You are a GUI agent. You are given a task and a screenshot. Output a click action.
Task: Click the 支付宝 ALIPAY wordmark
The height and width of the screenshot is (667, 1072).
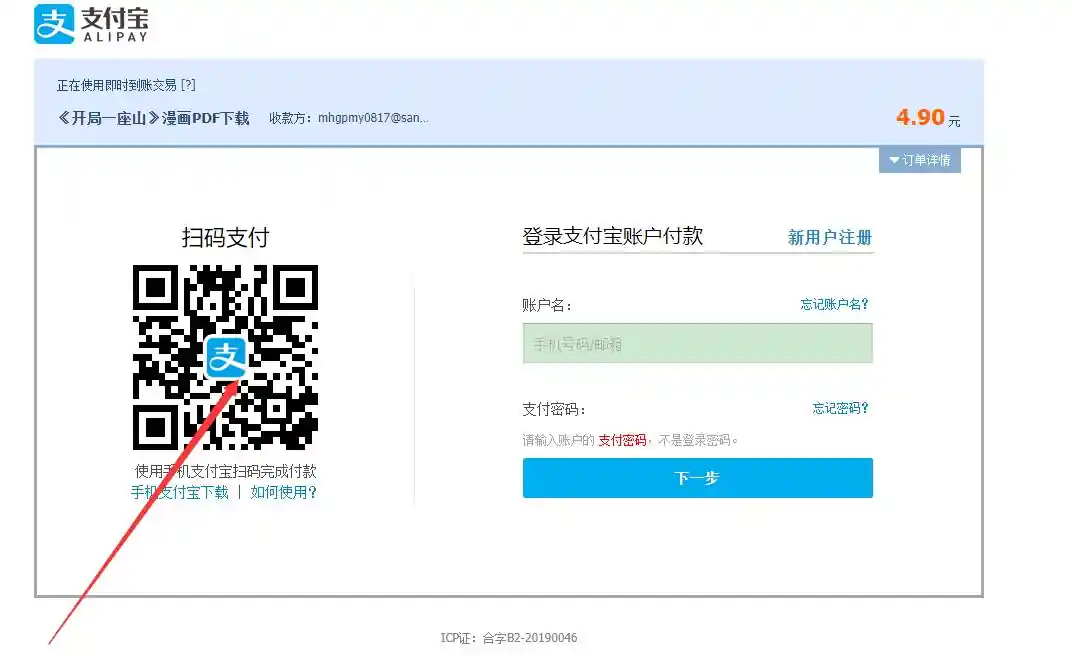point(114,25)
